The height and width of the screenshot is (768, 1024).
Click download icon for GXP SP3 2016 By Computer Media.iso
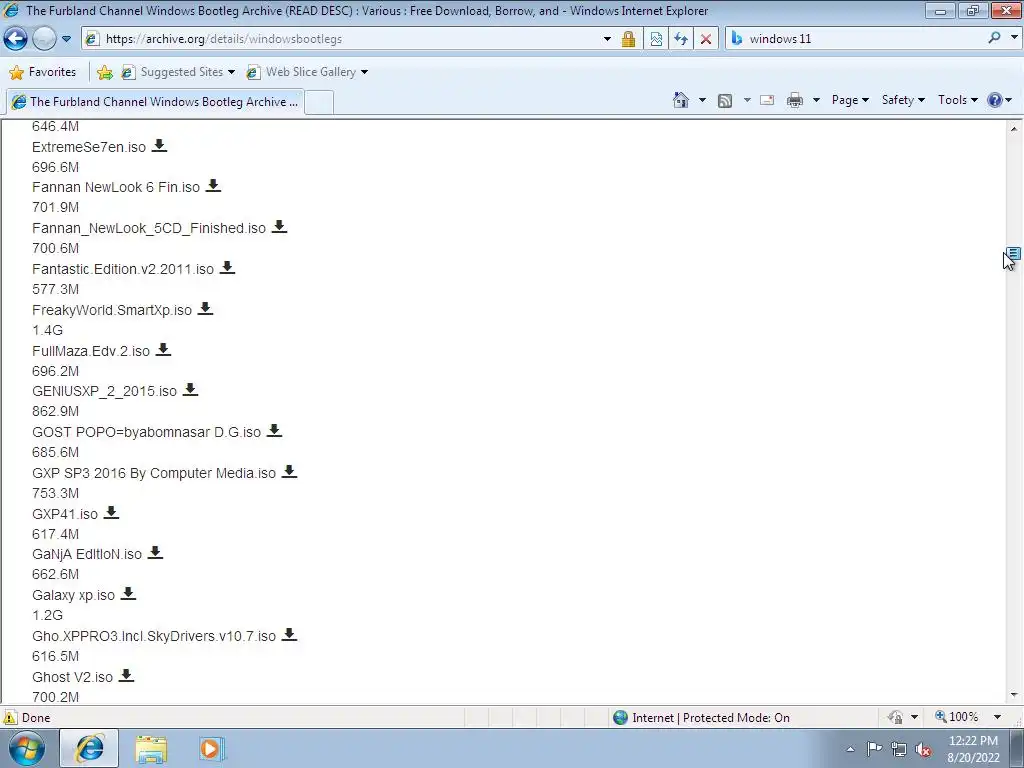(x=289, y=472)
